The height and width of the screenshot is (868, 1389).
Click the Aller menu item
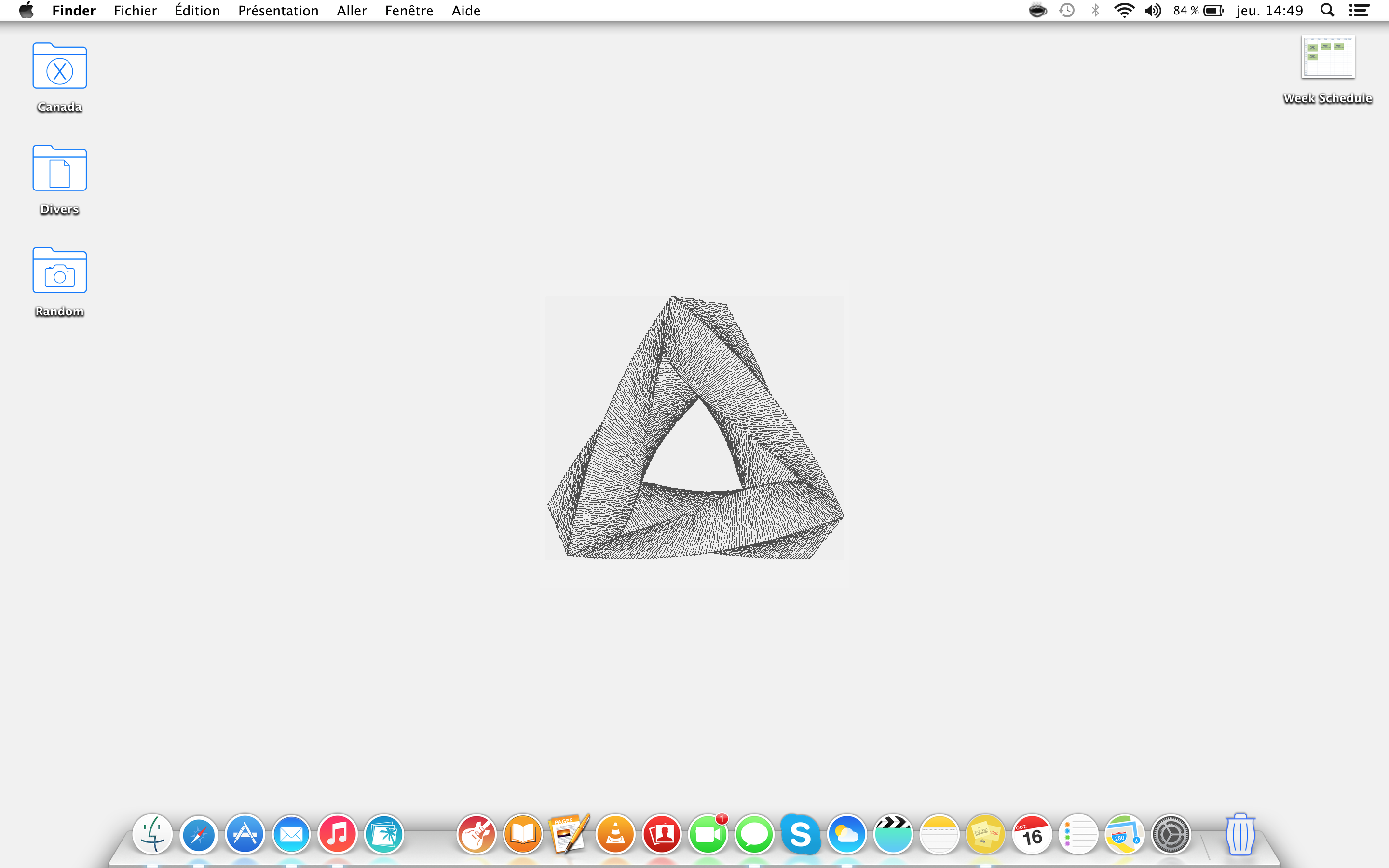[x=351, y=10]
